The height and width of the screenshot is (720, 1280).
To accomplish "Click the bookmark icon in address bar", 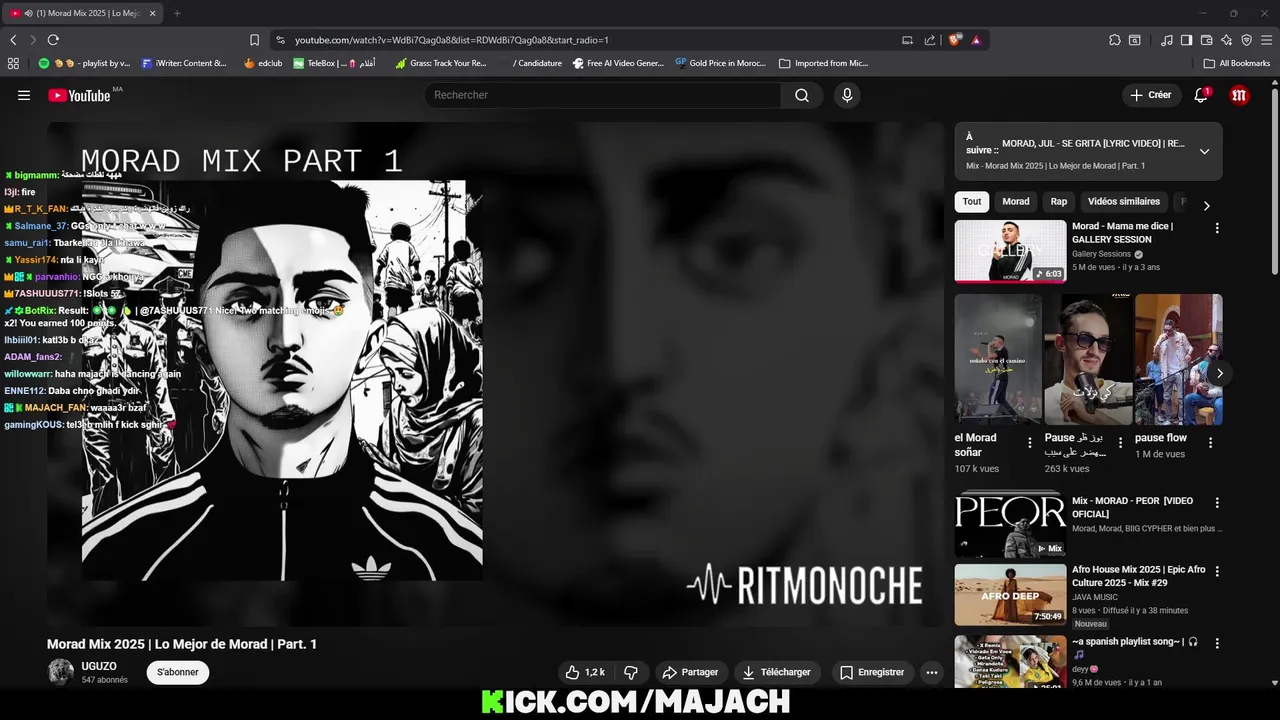I will pos(254,40).
